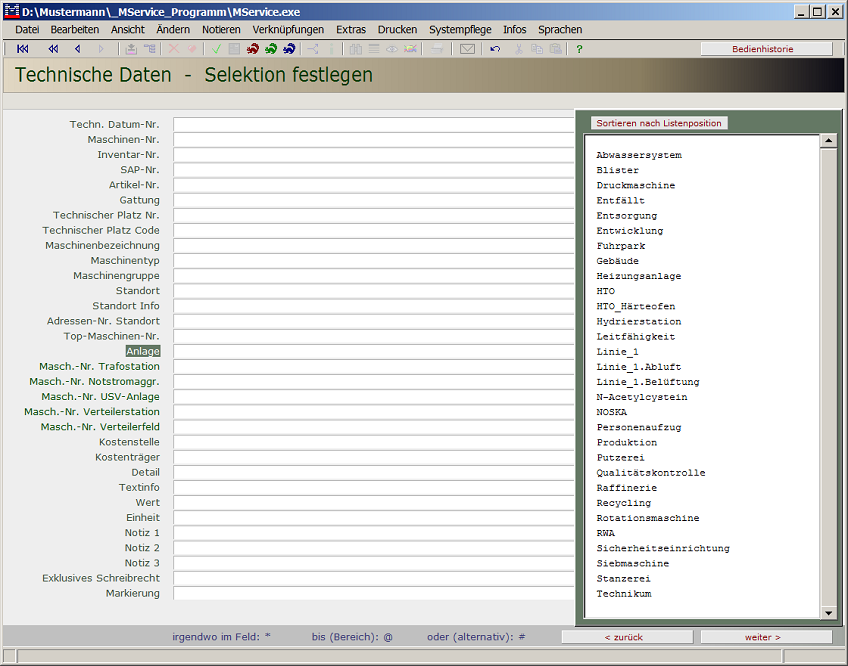Screen dimensions: 848x666
Task: Click the jump-to-first-record toolbar icon
Action: [23, 49]
